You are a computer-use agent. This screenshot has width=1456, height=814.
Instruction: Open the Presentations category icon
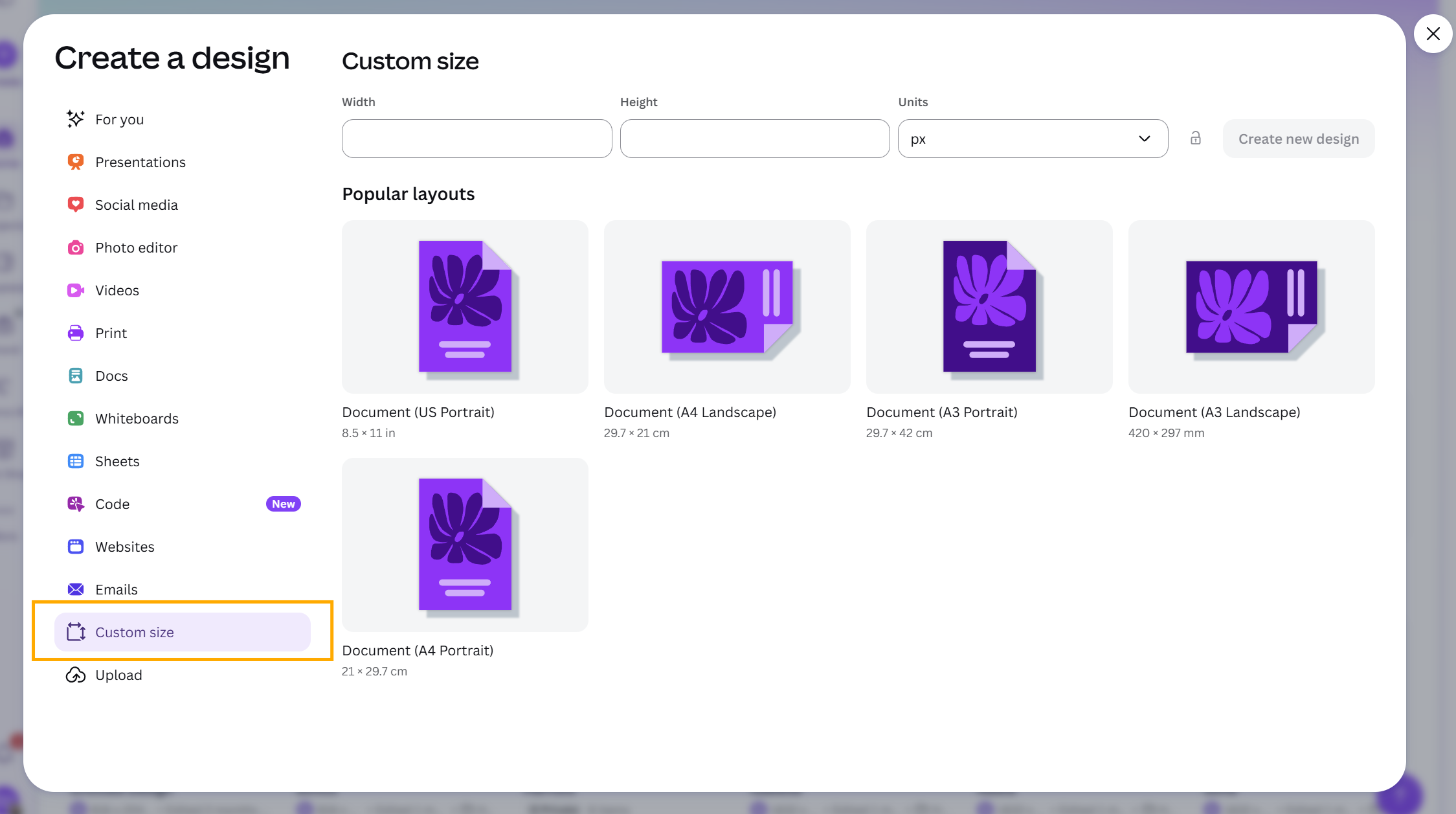point(76,162)
